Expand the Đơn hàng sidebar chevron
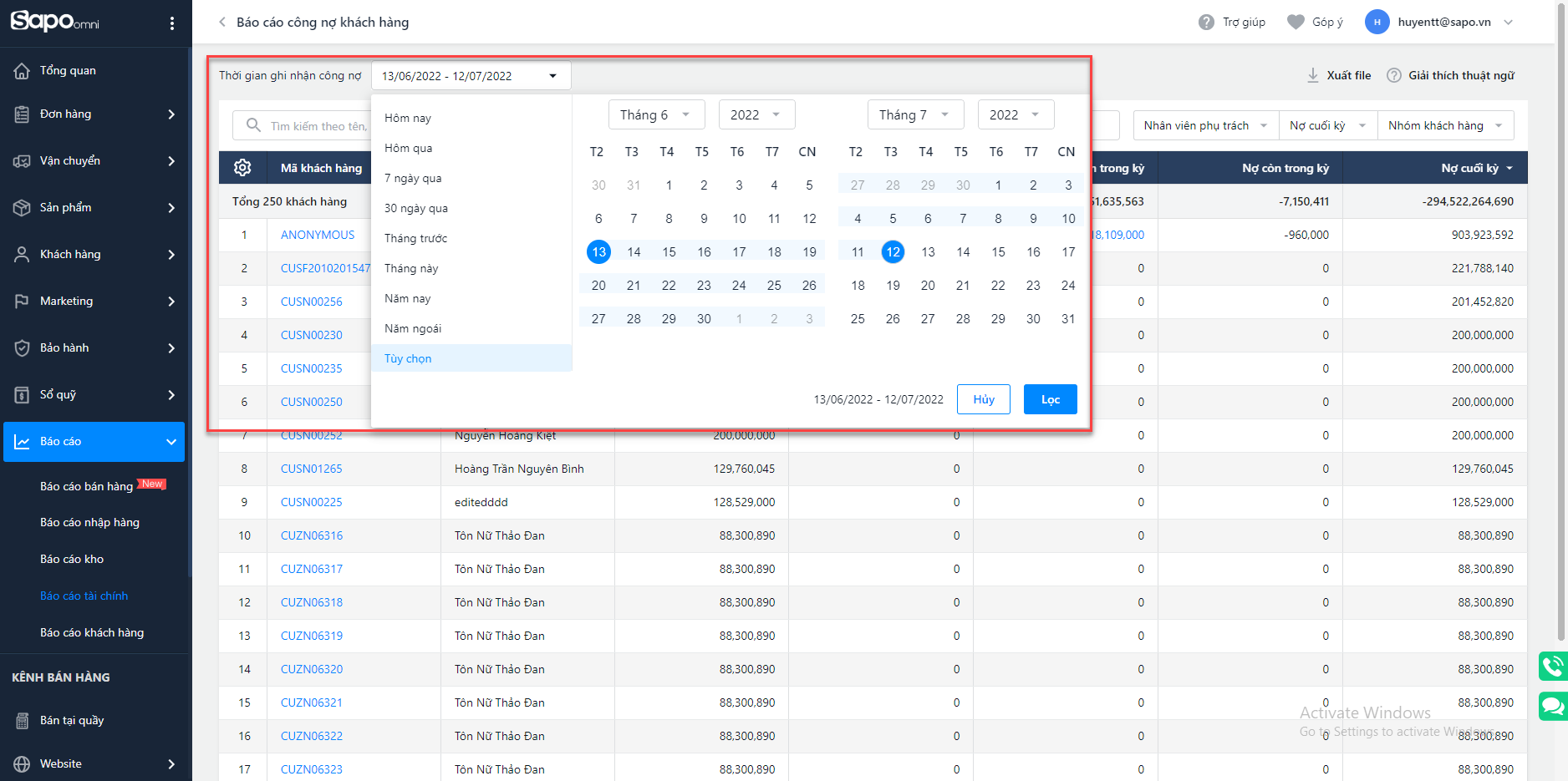The width and height of the screenshot is (1568, 781). point(171,114)
